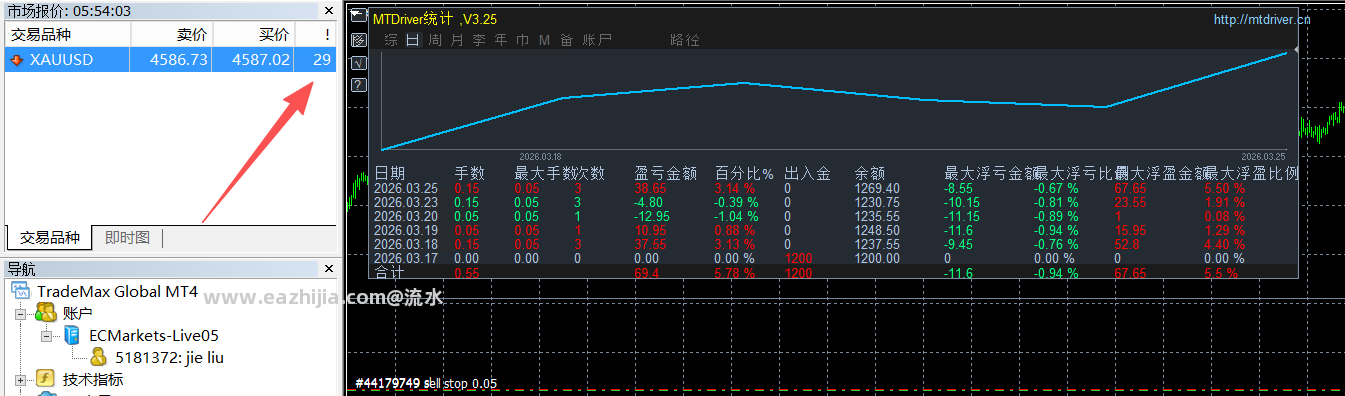Select the 年 yearly tab in MTDriver

501,41
